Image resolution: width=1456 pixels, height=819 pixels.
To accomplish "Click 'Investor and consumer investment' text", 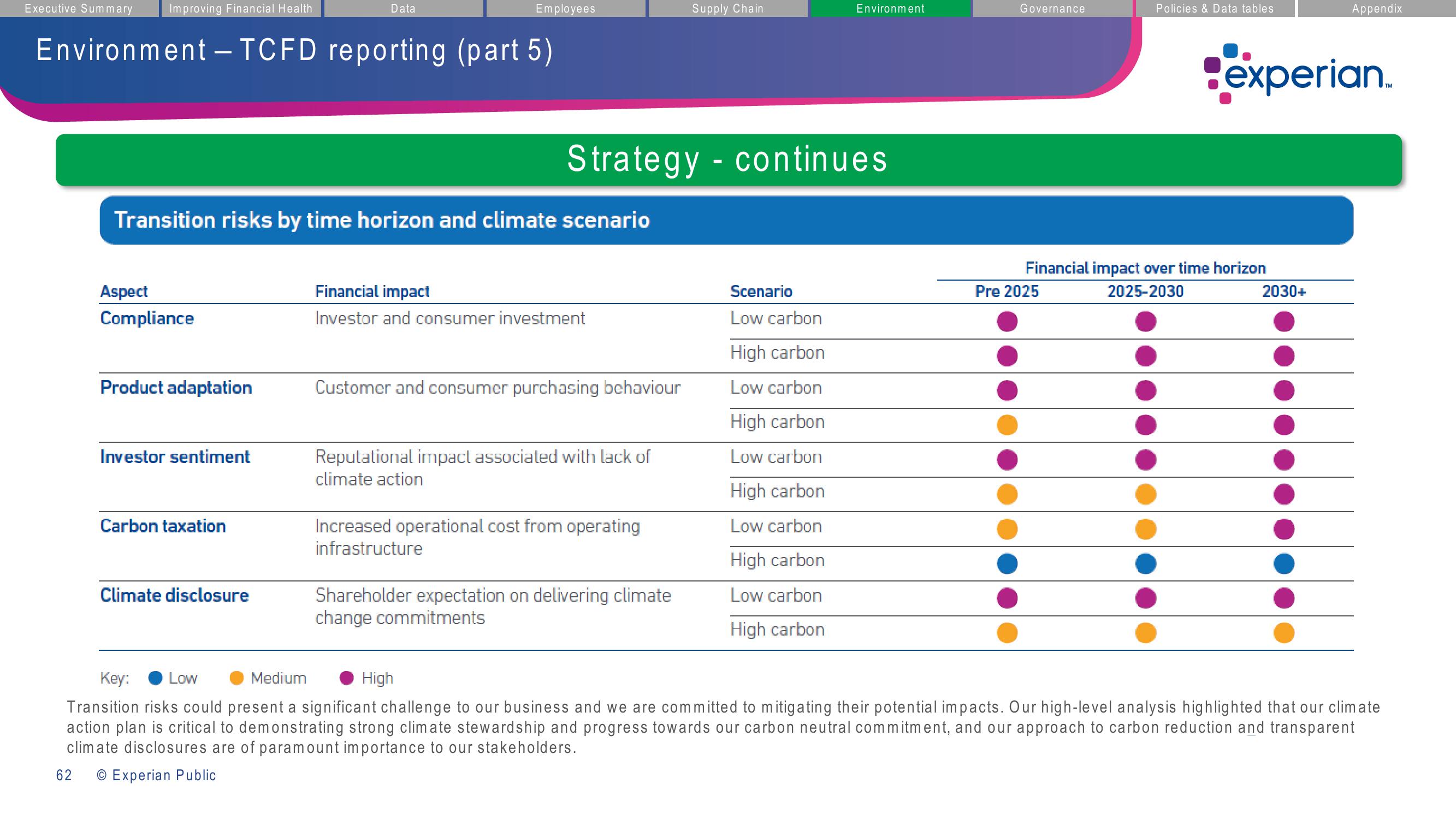I will 450,318.
